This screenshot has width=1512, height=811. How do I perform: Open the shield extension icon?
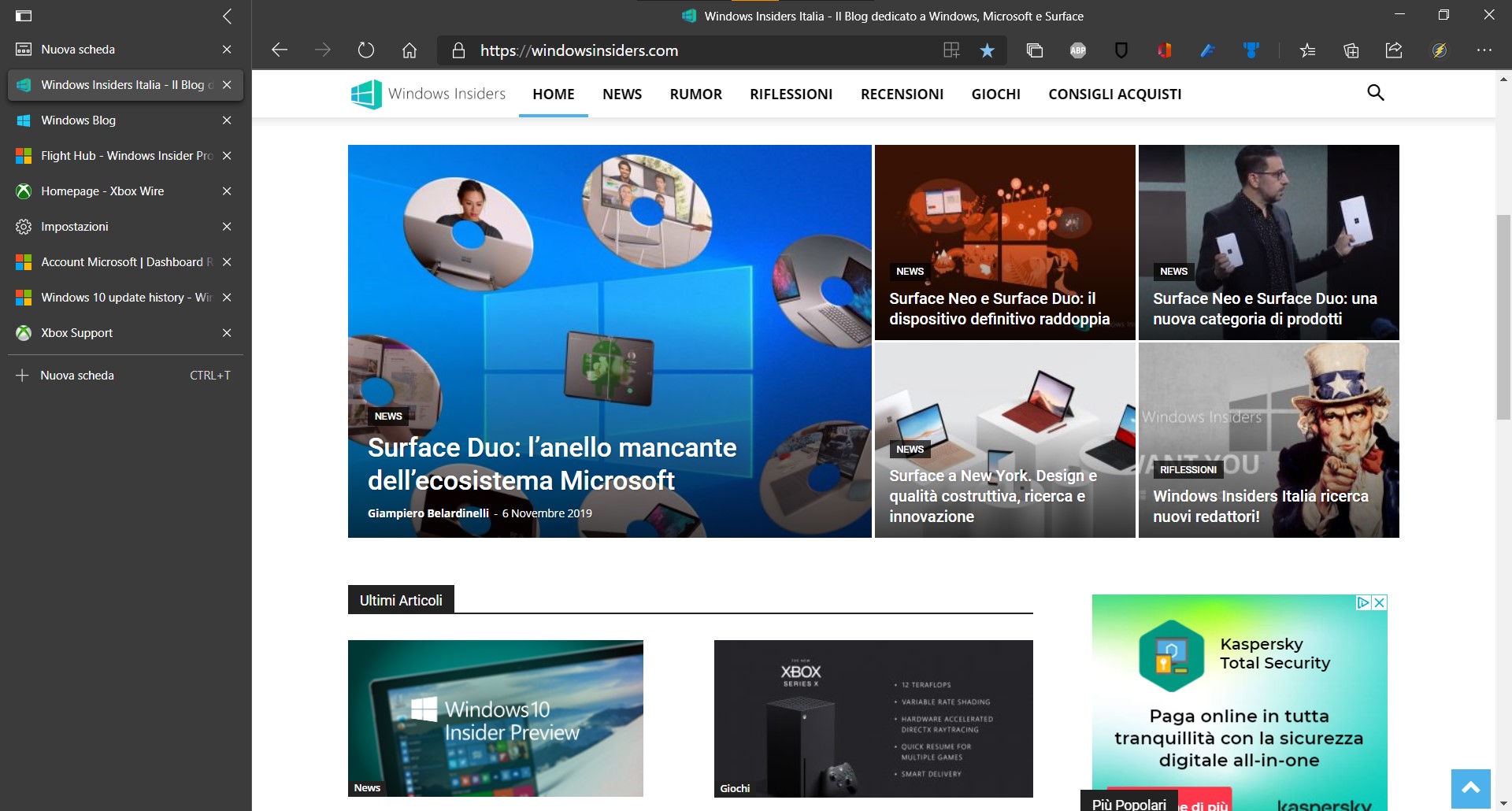[x=1121, y=50]
